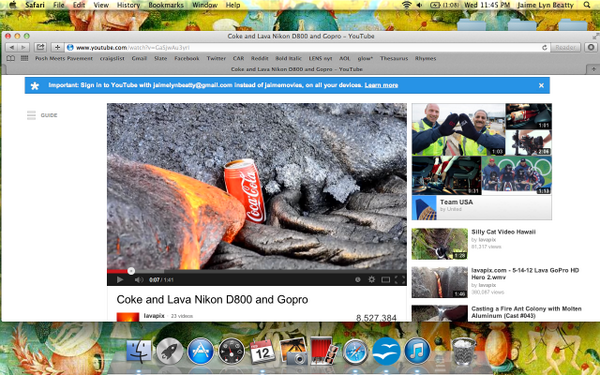This screenshot has height=375, width=600.
Task: Open the YouTube Guide menu icon
Action: pos(31,115)
